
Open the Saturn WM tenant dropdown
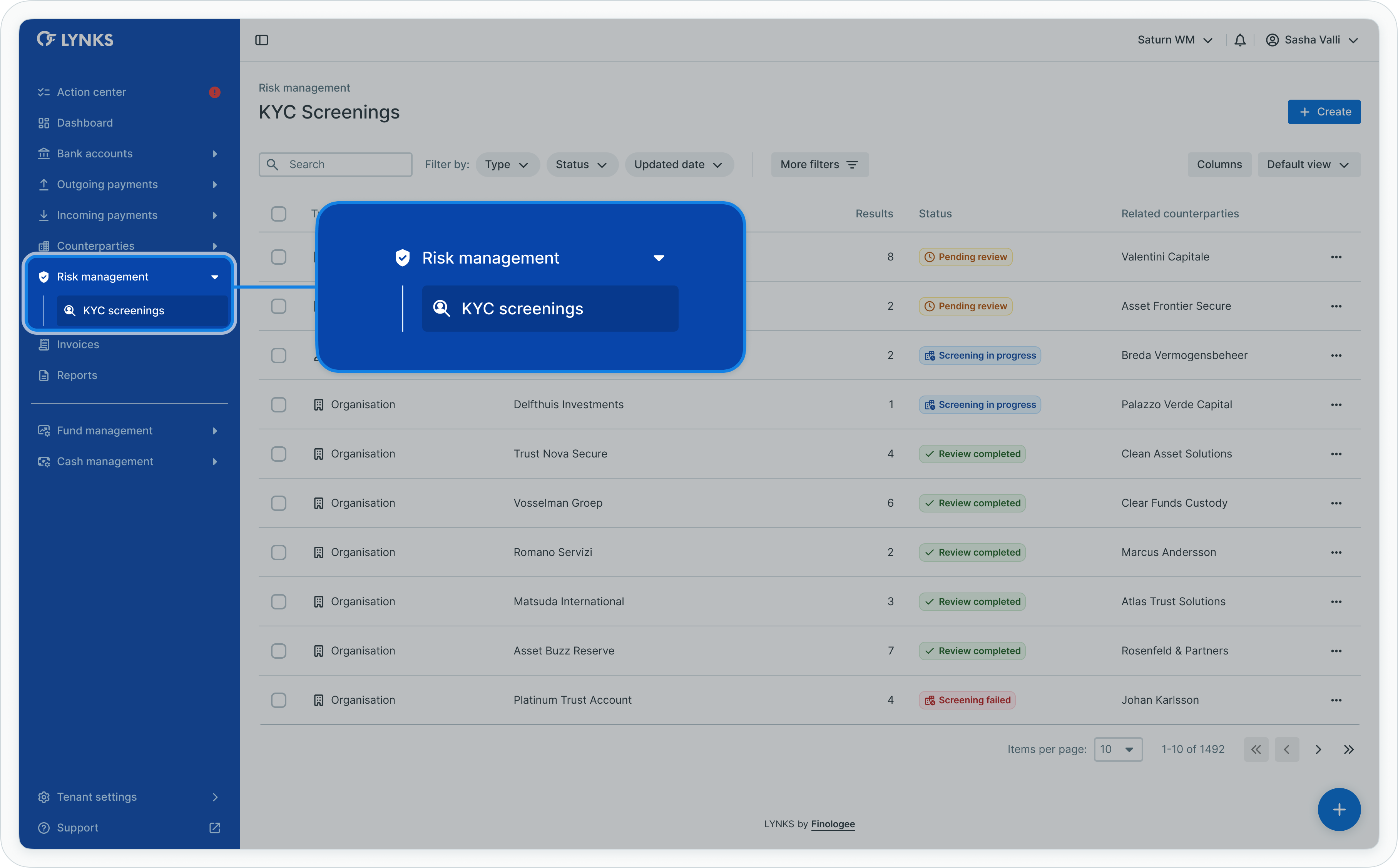click(1175, 40)
